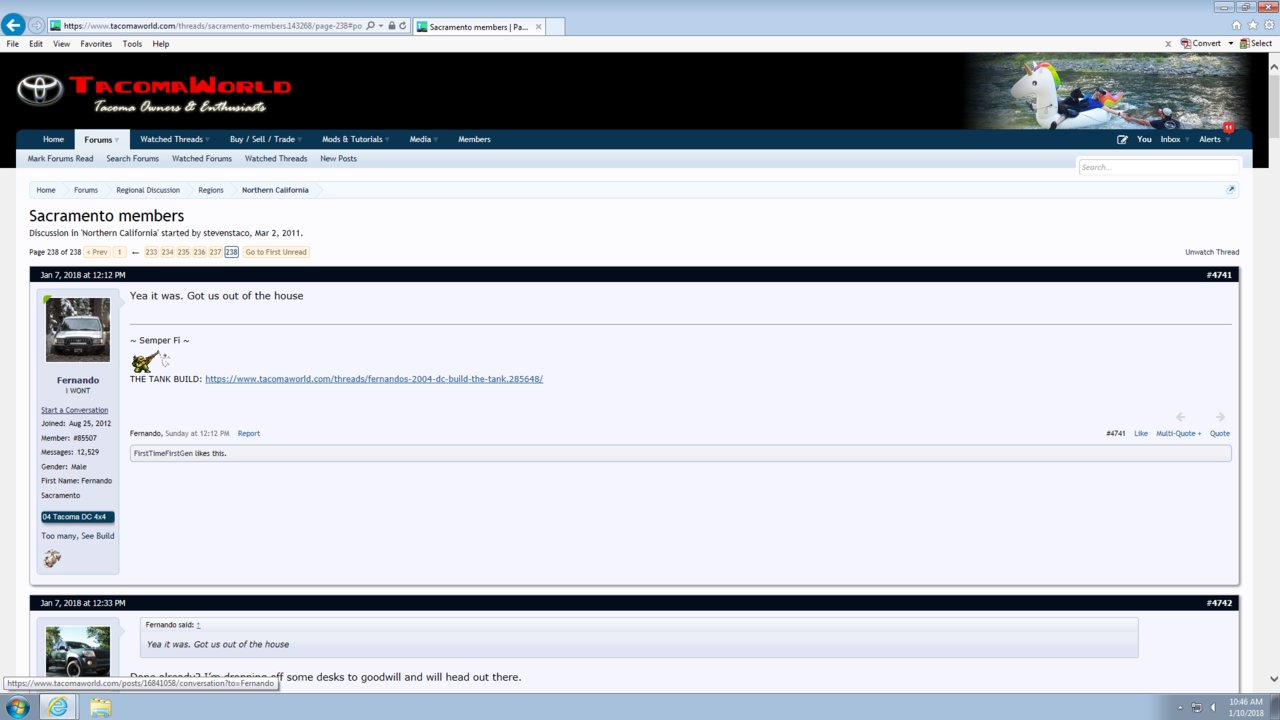Open the Members nav tab
Screen dimensions: 1280x720
click(x=474, y=140)
